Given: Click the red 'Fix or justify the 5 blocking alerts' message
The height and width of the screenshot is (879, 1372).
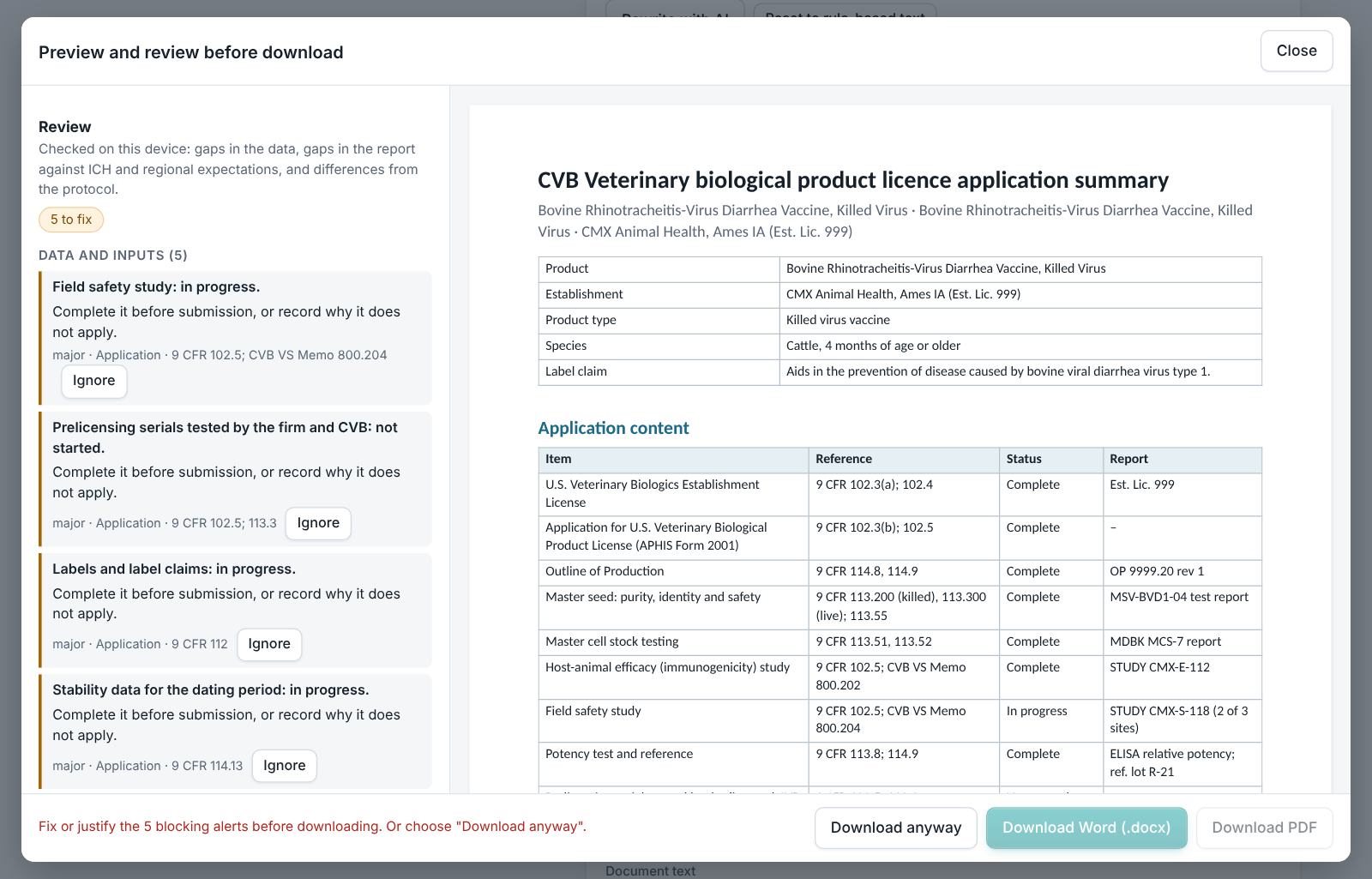Looking at the screenshot, I should tap(312, 827).
